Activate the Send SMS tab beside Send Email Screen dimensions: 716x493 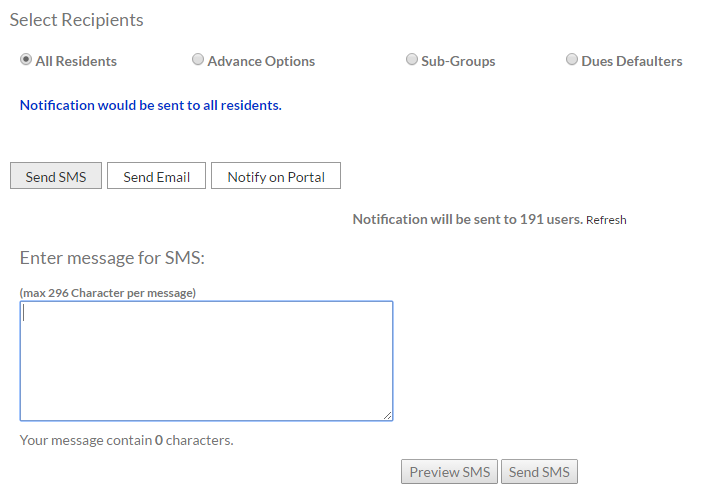[56, 176]
